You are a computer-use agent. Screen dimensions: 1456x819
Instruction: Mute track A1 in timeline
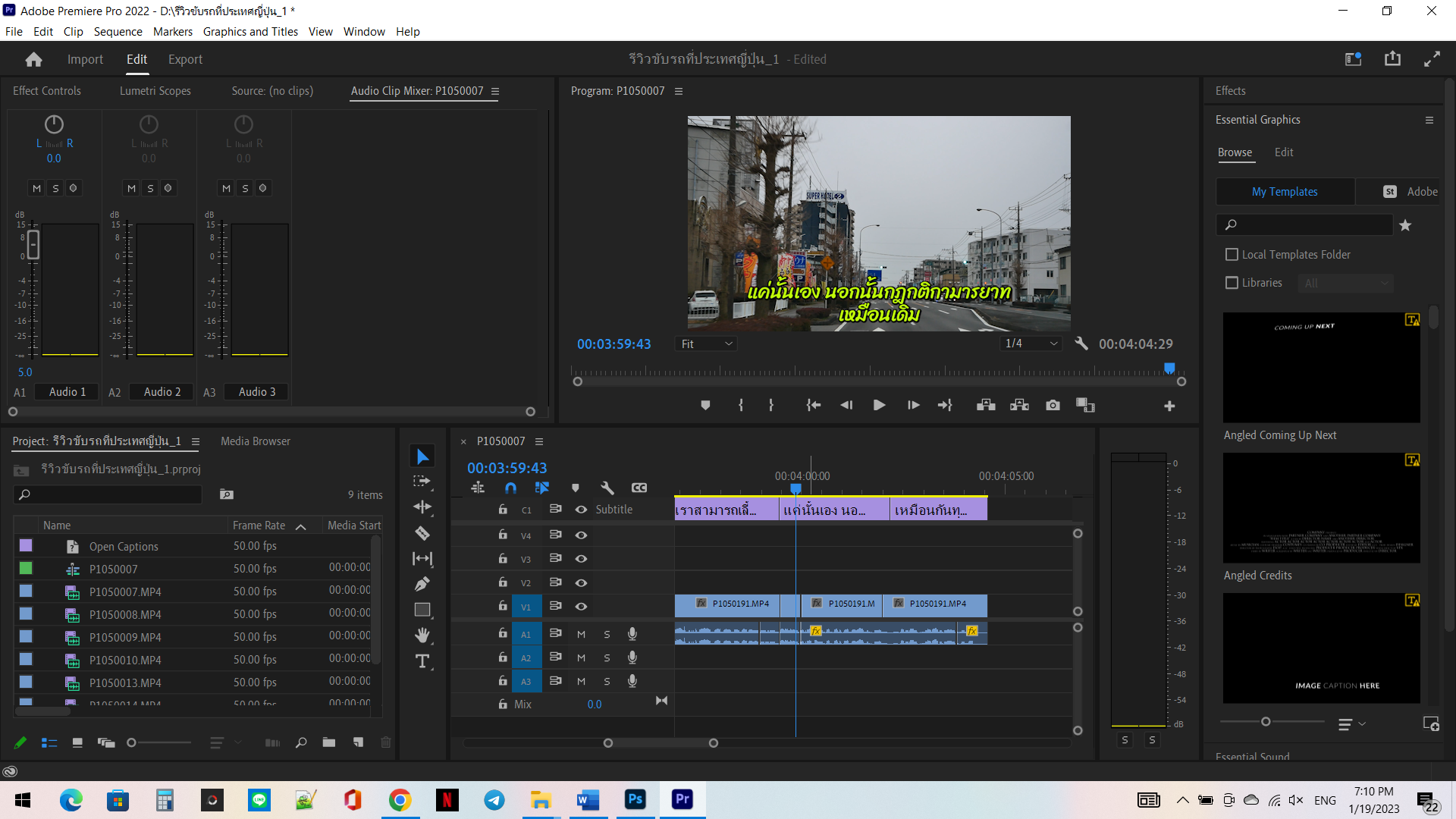click(x=581, y=634)
